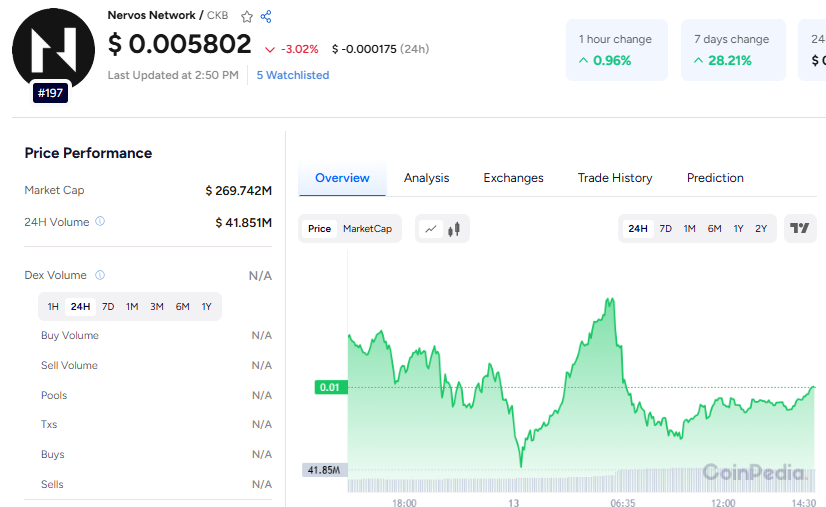Click the 06:35 time axis label
Viewport: 826px width, 507px height.
[x=623, y=503]
